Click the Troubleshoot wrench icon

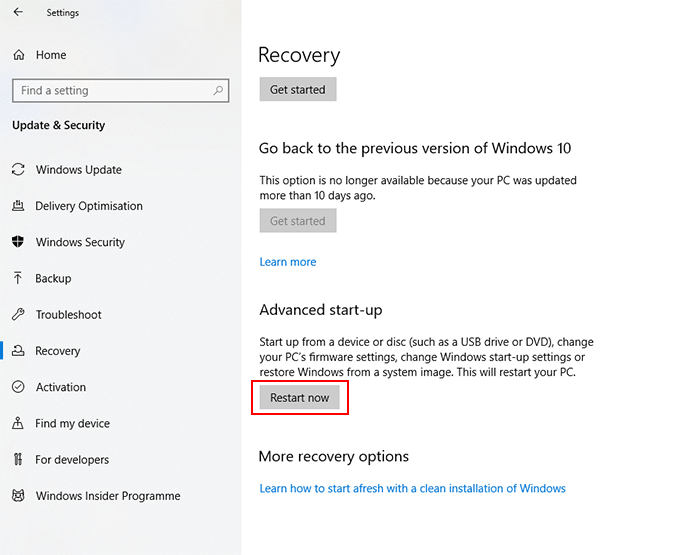(x=18, y=315)
